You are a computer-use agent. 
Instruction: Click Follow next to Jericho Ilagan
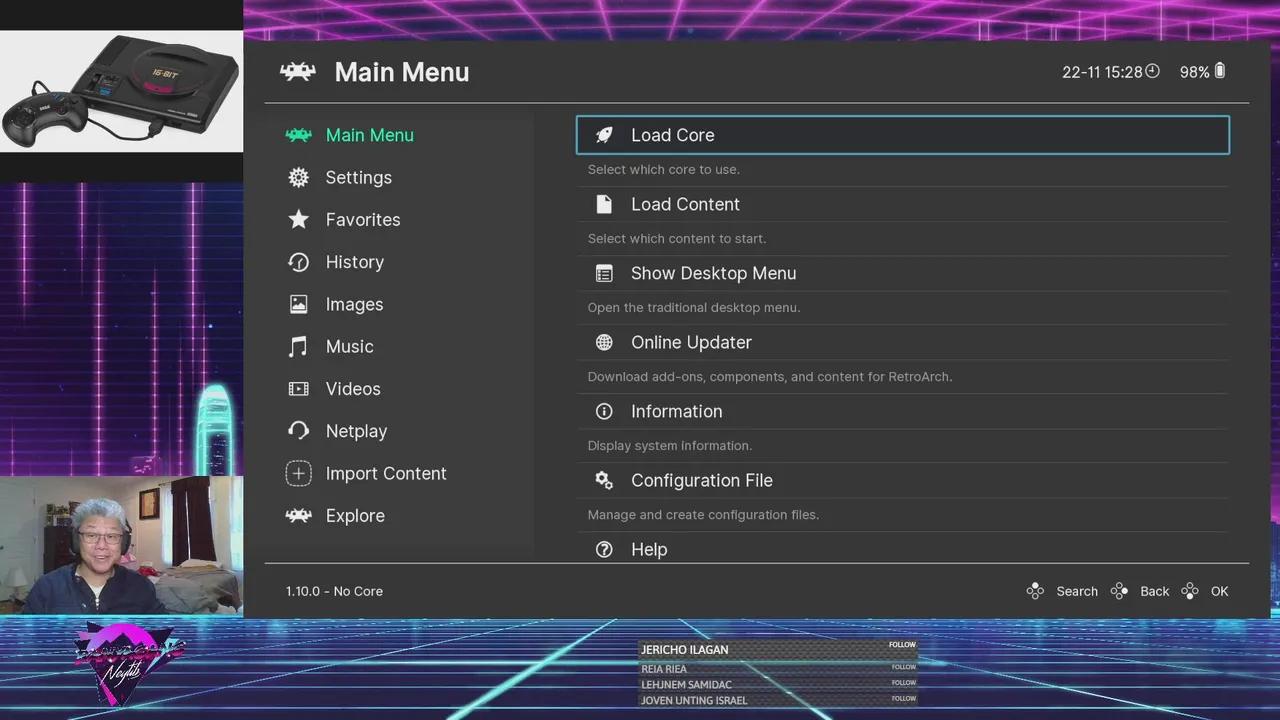(x=902, y=645)
